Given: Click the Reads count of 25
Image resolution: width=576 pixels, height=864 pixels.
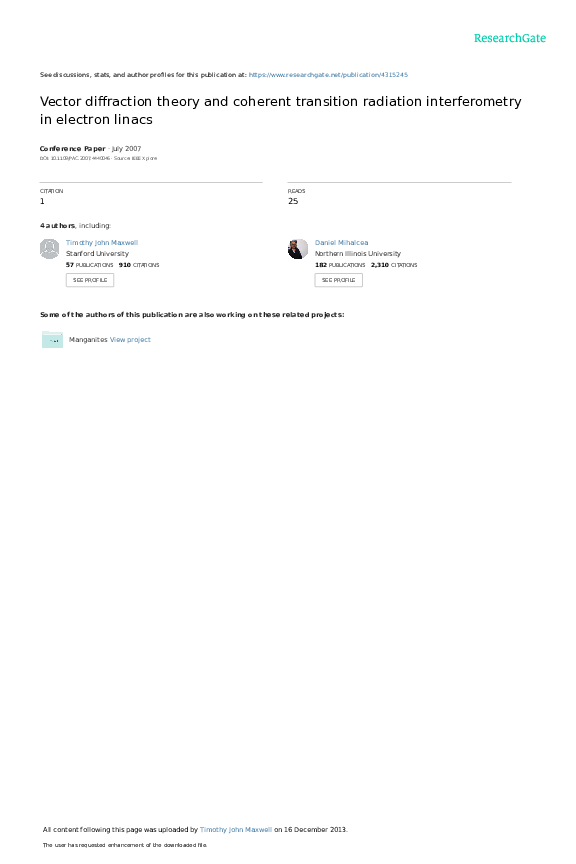Looking at the screenshot, I should pyautogui.click(x=293, y=201).
